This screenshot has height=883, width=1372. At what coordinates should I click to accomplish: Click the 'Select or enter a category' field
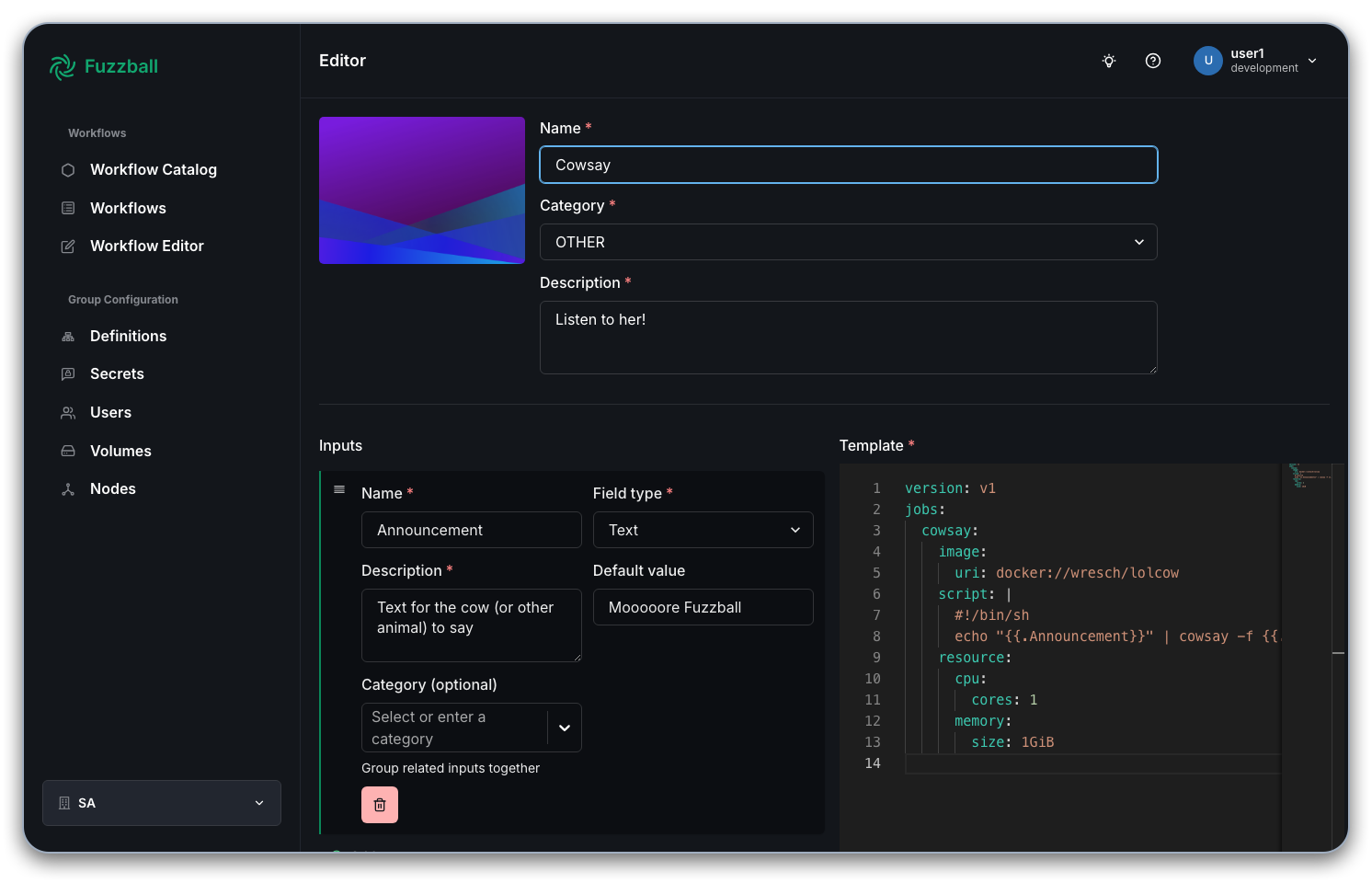click(x=454, y=728)
